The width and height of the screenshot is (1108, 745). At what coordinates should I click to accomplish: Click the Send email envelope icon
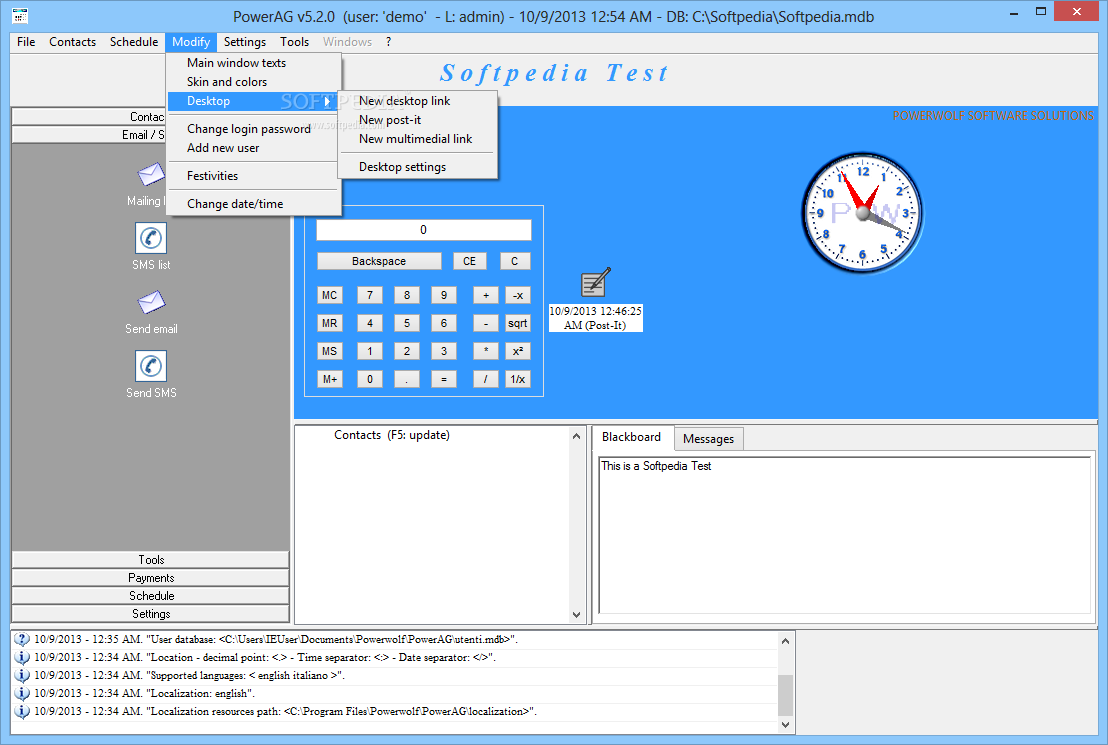pyautogui.click(x=151, y=303)
